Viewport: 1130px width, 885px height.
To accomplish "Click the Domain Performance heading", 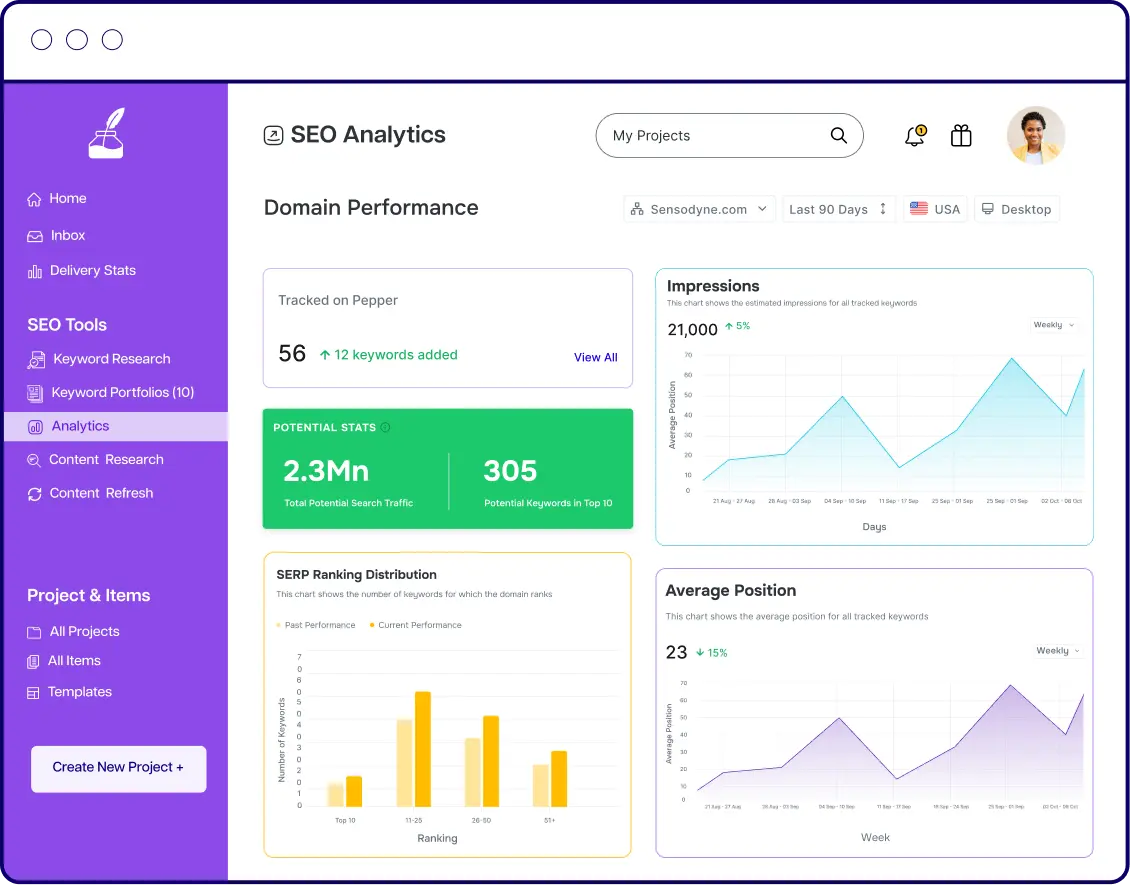I will 371,208.
